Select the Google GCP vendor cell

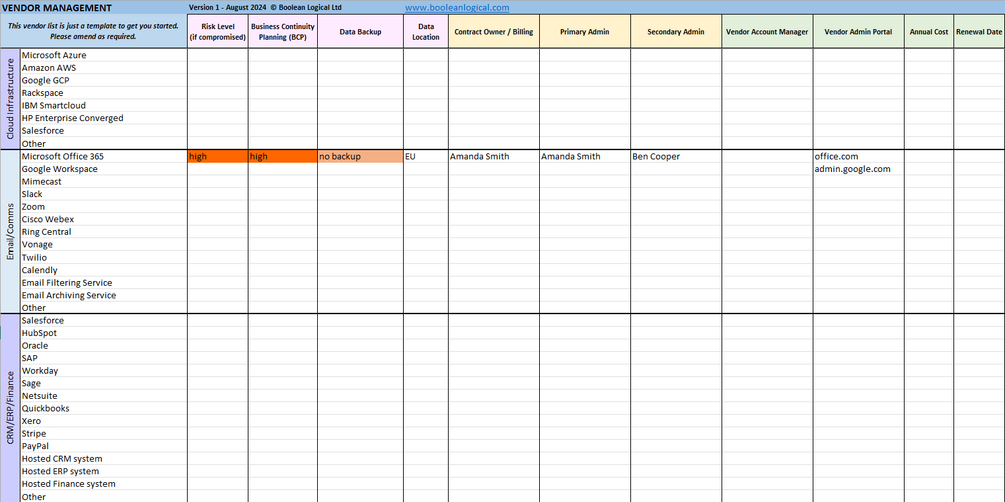(x=104, y=80)
